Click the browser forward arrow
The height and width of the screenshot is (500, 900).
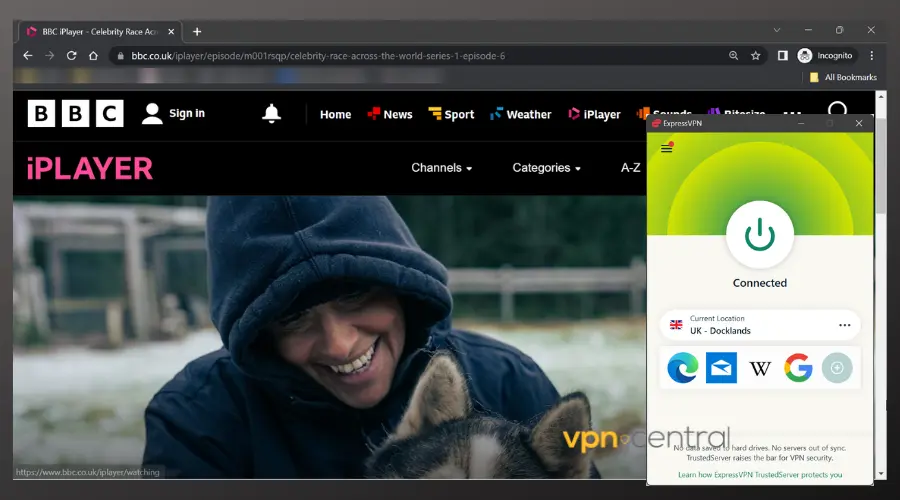(49, 56)
